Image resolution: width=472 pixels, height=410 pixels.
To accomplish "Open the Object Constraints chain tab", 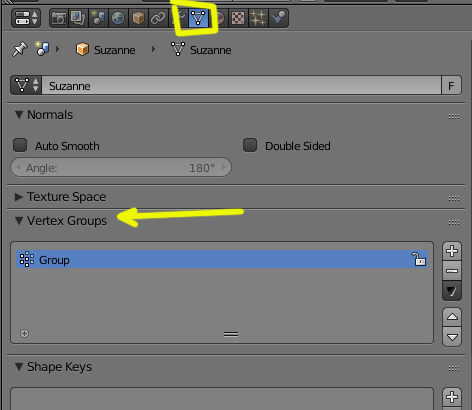I will click(158, 18).
